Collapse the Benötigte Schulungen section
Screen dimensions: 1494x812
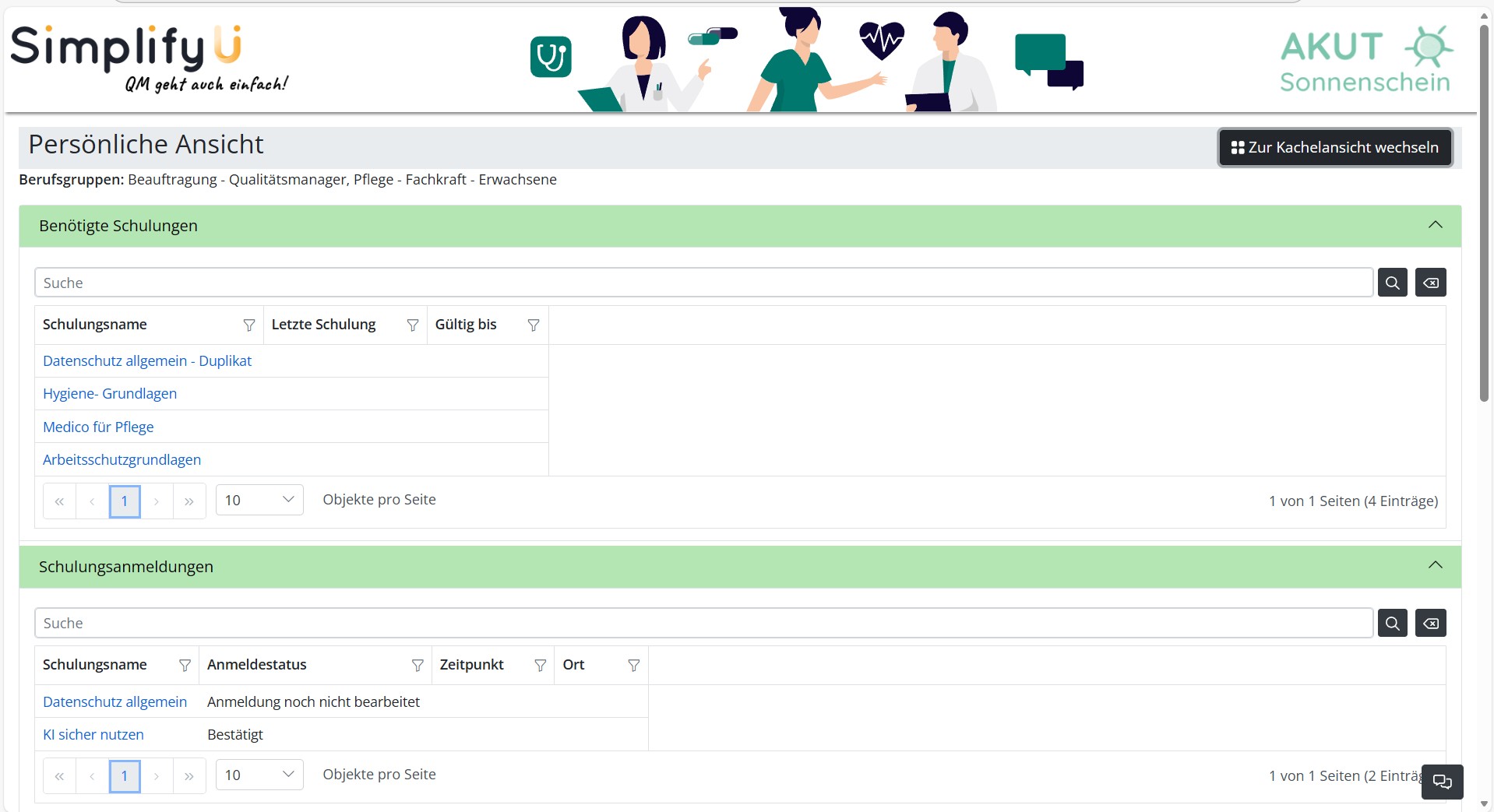click(x=1435, y=225)
